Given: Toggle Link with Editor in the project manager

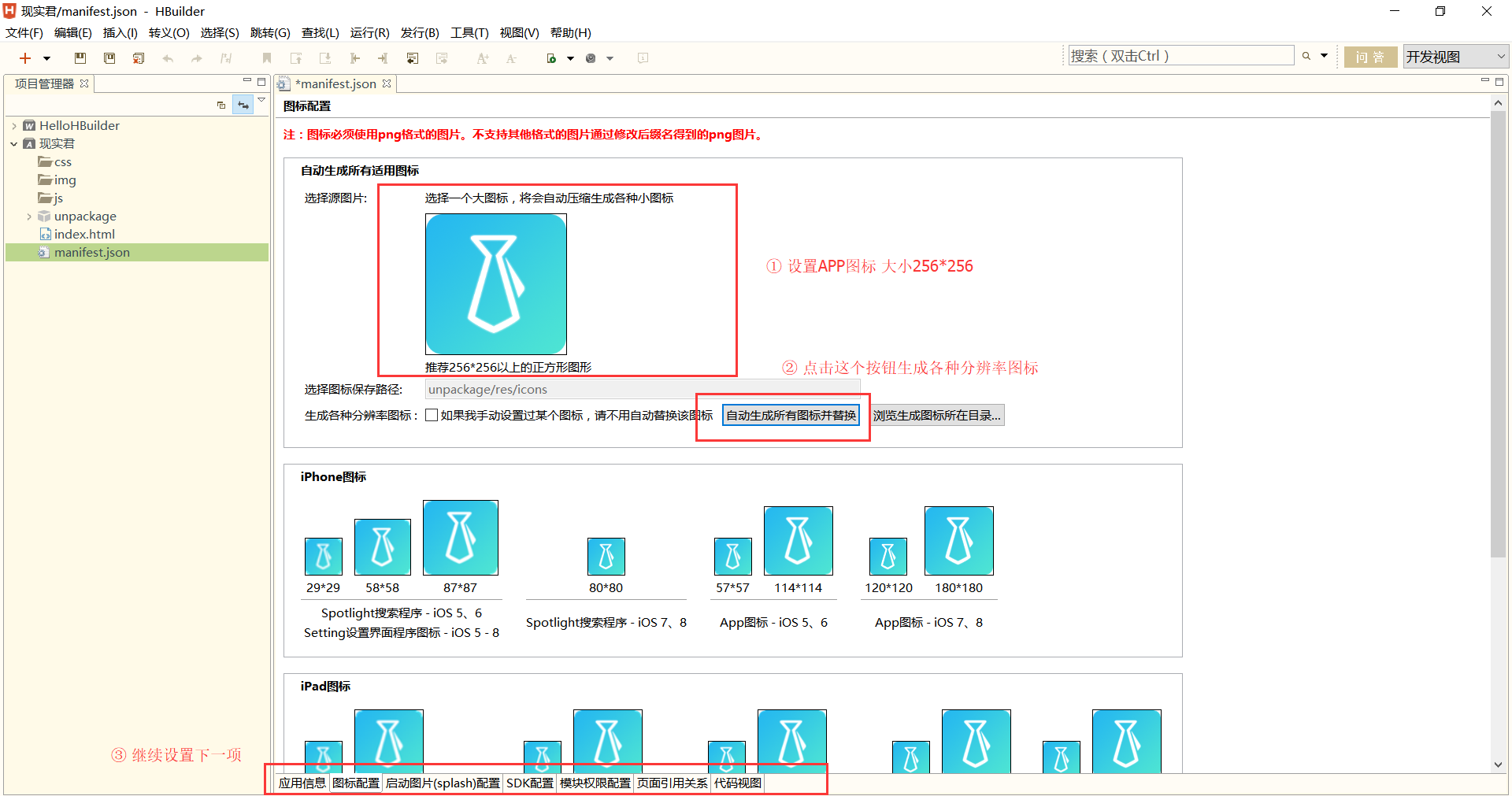Looking at the screenshot, I should click(243, 105).
